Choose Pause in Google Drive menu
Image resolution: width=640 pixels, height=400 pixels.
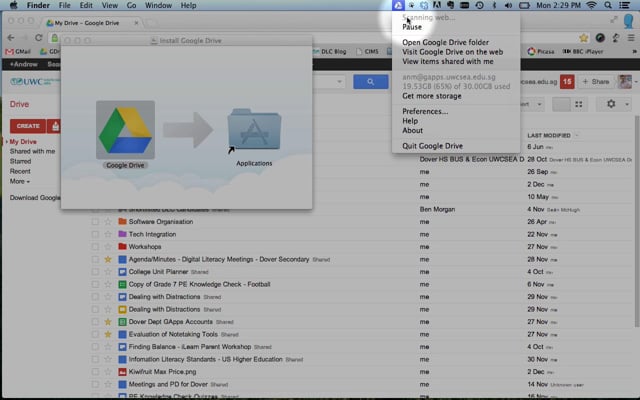(x=412, y=27)
